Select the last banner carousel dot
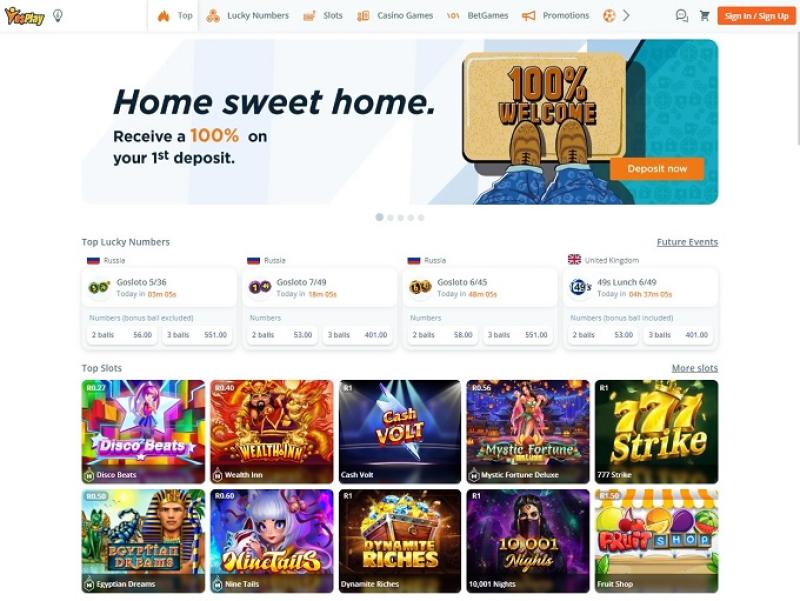The image size is (800, 601). [x=421, y=217]
